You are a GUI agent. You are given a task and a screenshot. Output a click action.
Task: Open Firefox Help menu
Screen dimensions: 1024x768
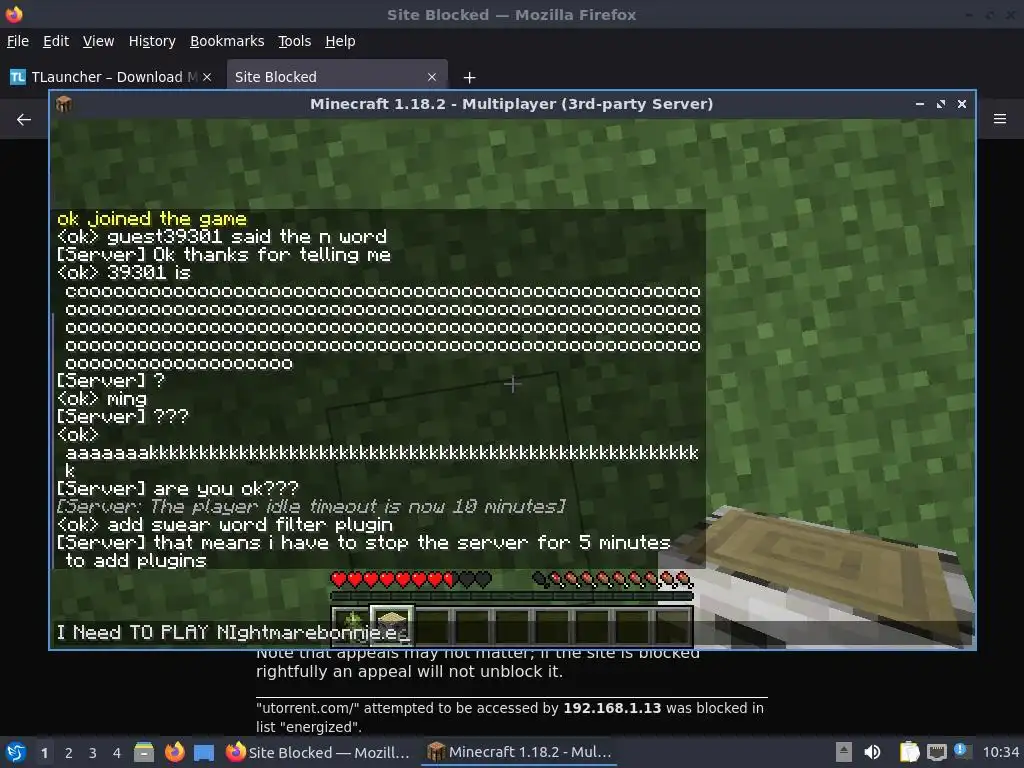(340, 41)
